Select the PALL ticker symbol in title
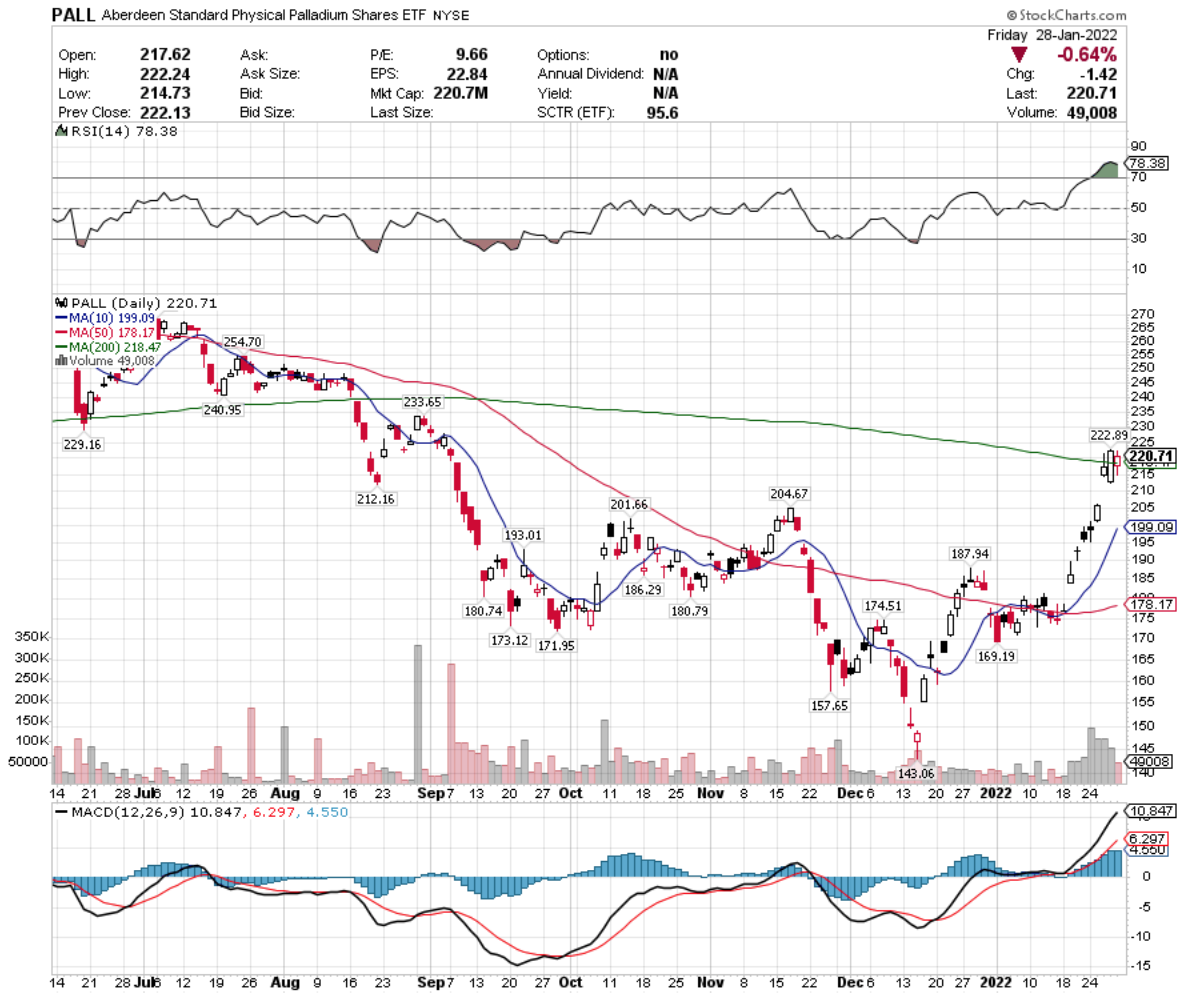This screenshot has width=1184, height=996. pos(73,15)
